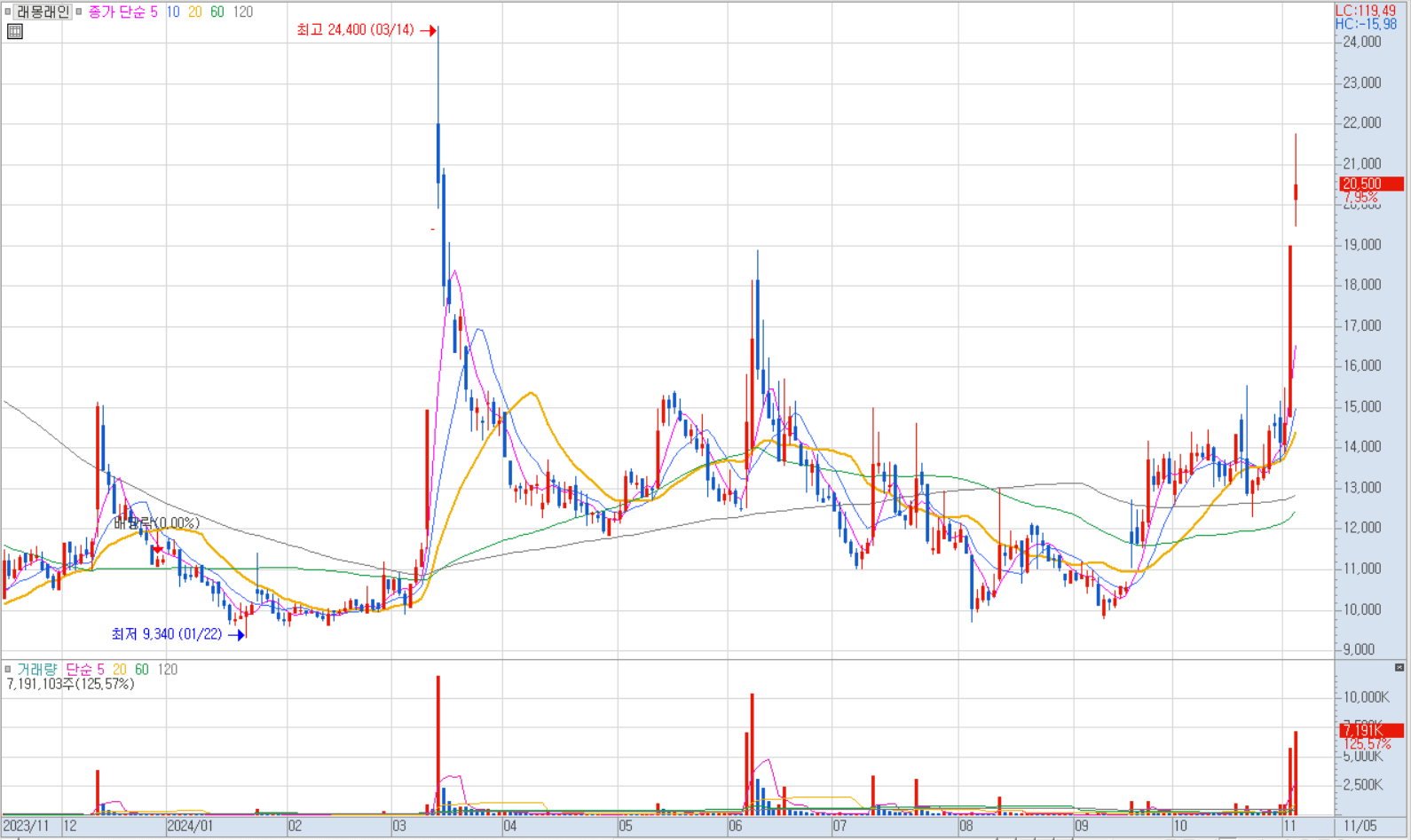Open the data table grid icon
The width and height of the screenshot is (1411, 840).
(15, 31)
